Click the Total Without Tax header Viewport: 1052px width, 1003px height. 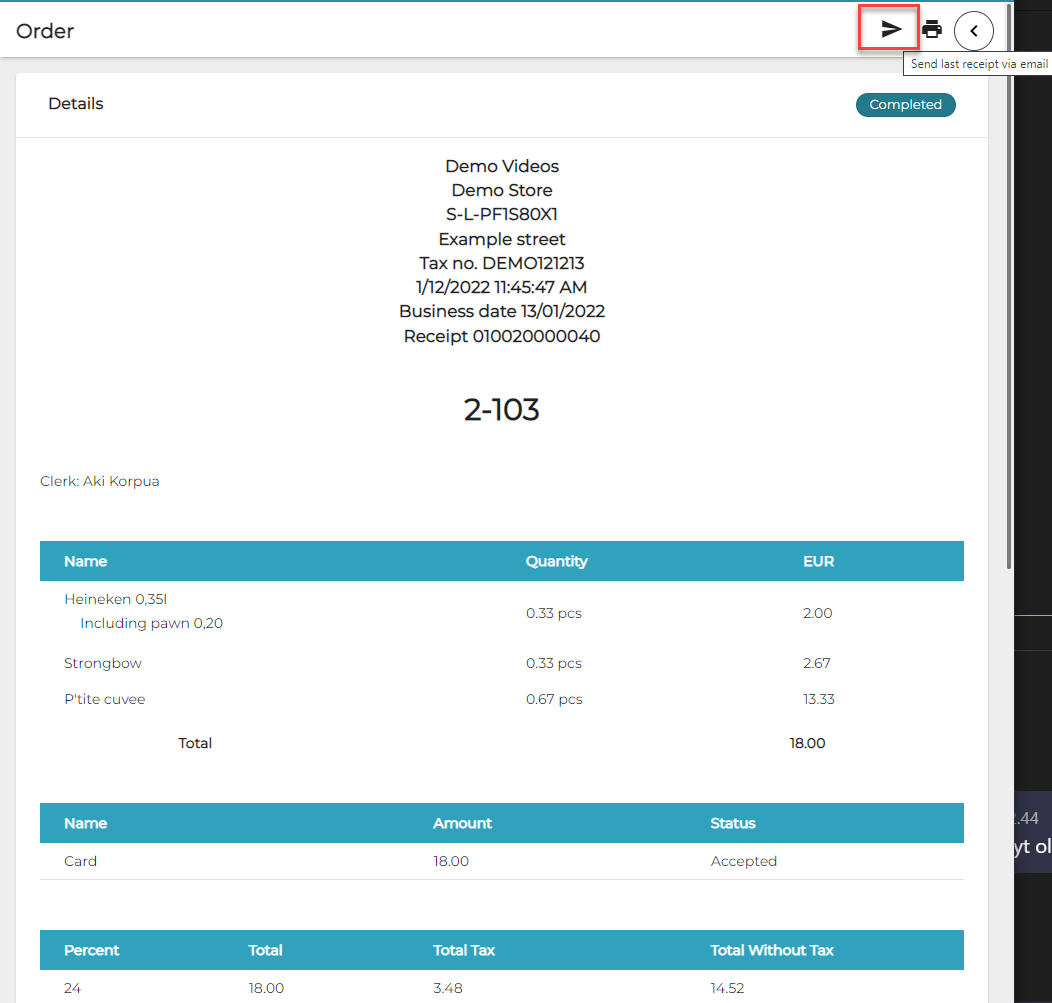(772, 950)
